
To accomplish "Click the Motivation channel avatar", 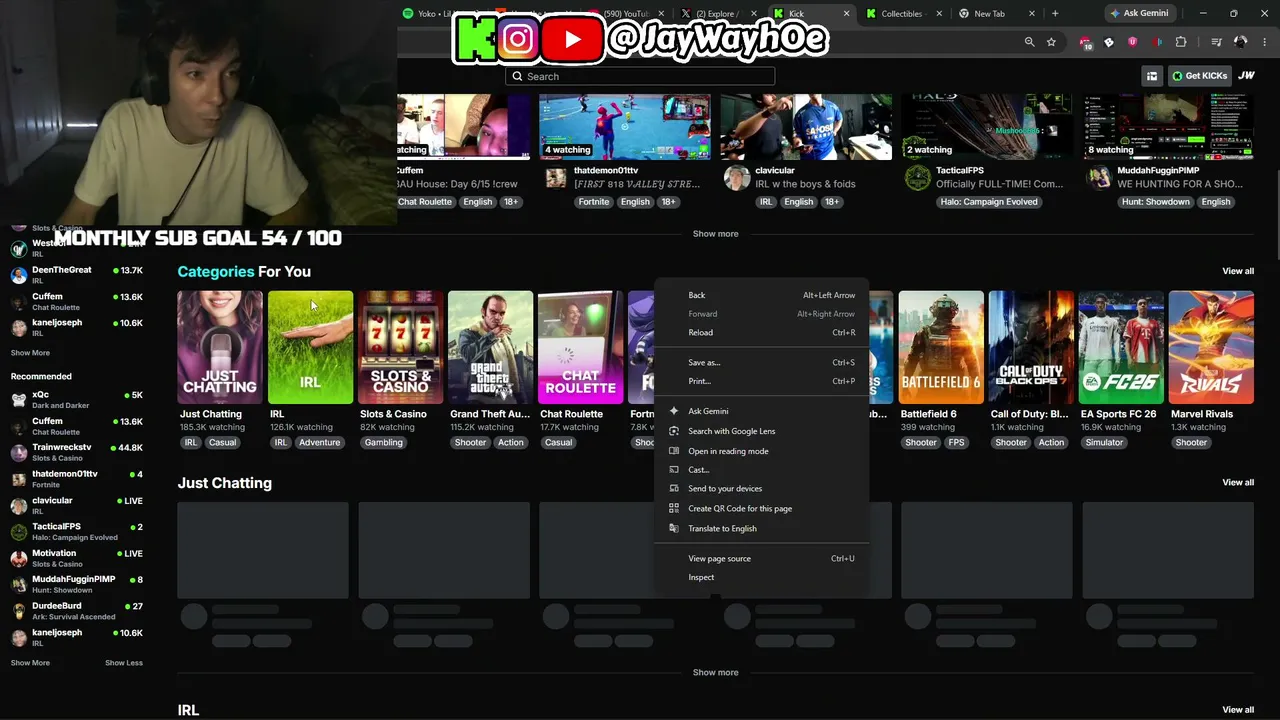I will [18, 558].
